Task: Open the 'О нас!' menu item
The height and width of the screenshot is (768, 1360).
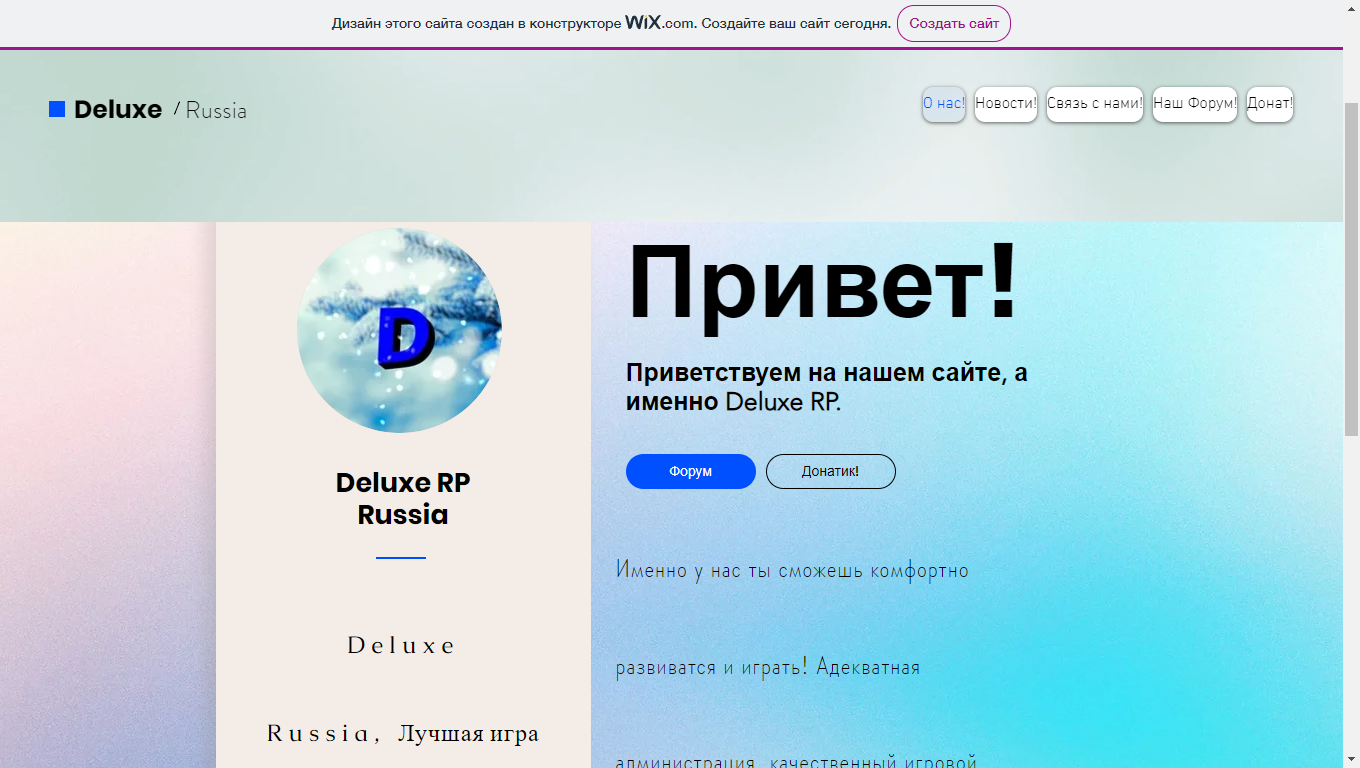Action: [944, 104]
